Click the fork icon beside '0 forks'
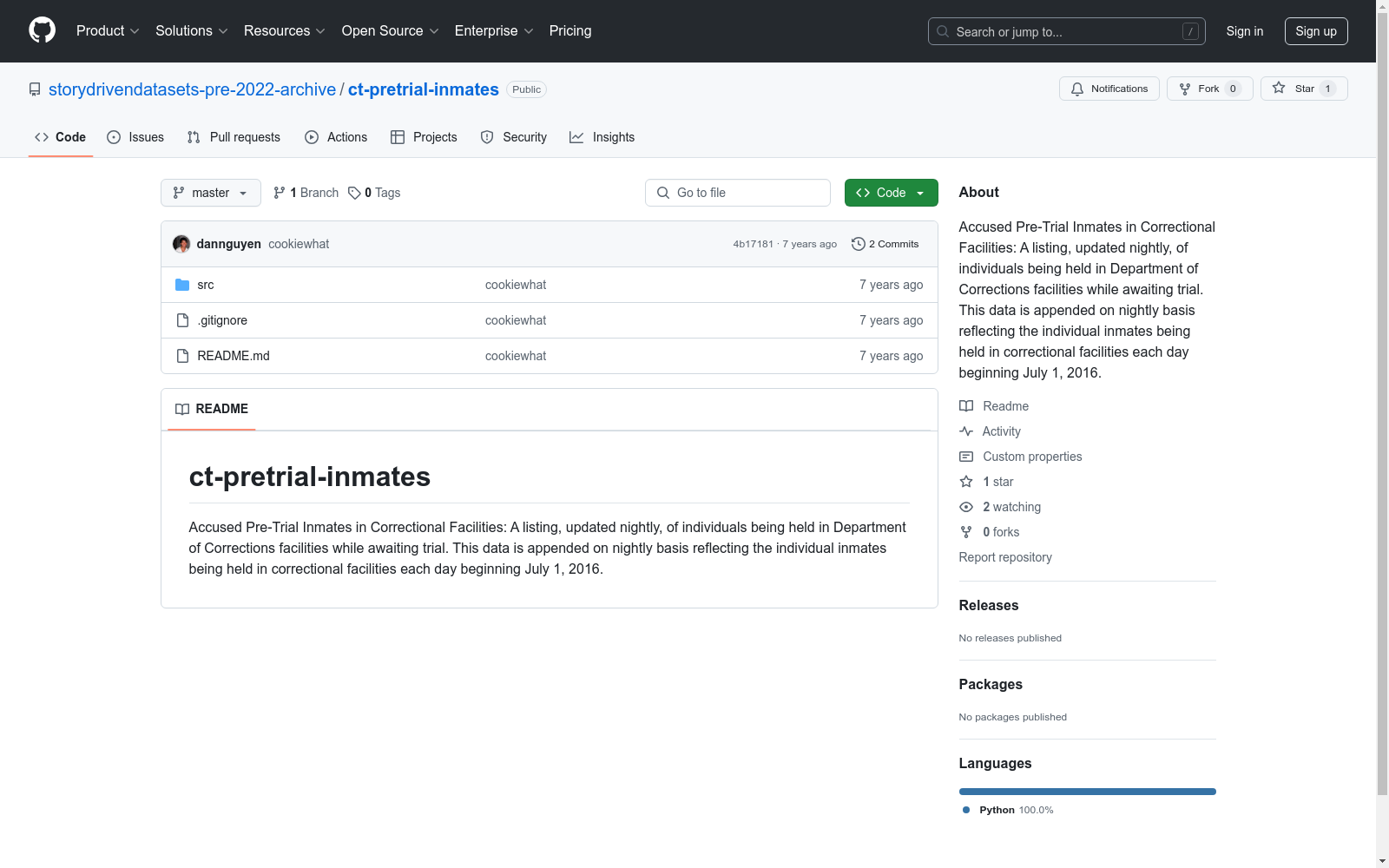Image resolution: width=1389 pixels, height=868 pixels. [966, 532]
